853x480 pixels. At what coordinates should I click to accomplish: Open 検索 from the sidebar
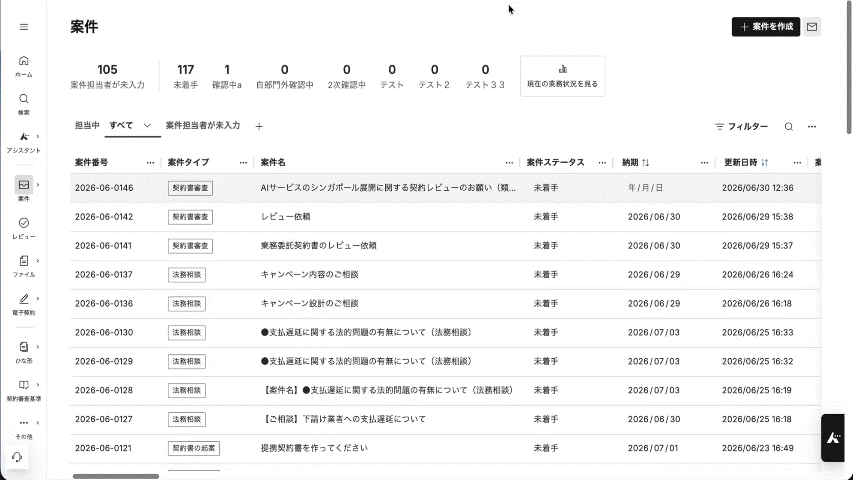click(23, 104)
